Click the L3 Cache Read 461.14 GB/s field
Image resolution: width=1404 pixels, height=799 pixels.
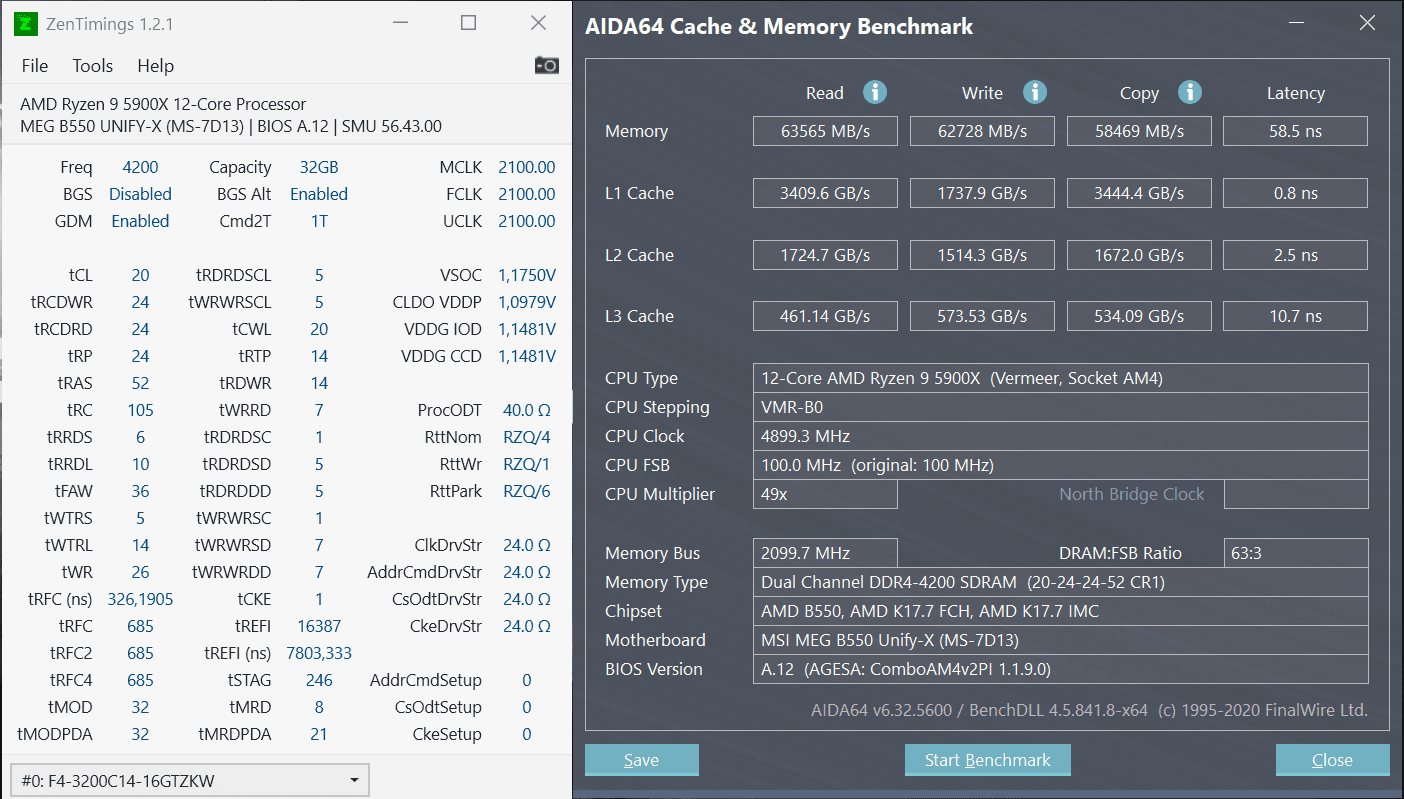pos(825,316)
